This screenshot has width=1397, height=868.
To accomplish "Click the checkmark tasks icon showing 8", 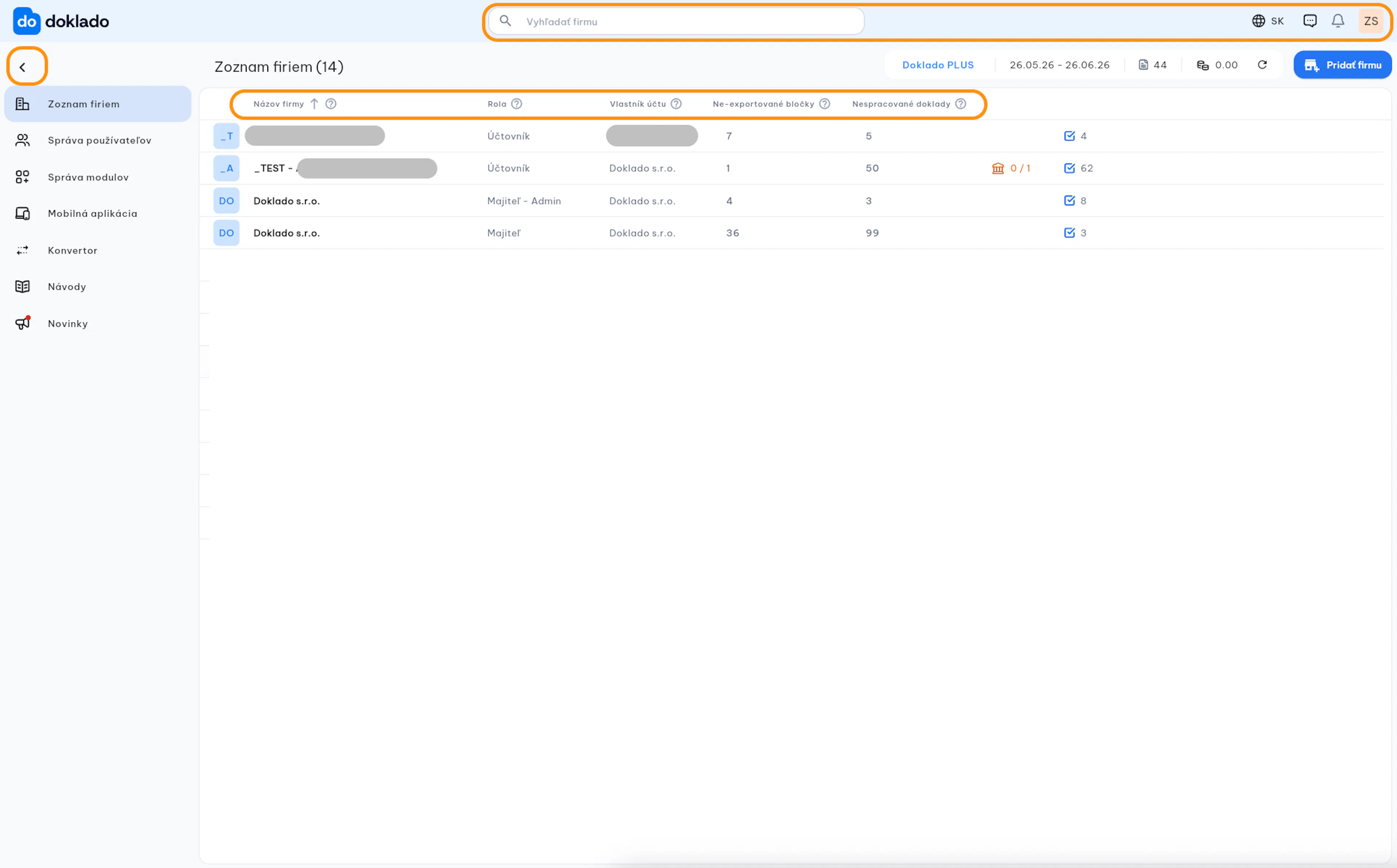I will [x=1069, y=200].
